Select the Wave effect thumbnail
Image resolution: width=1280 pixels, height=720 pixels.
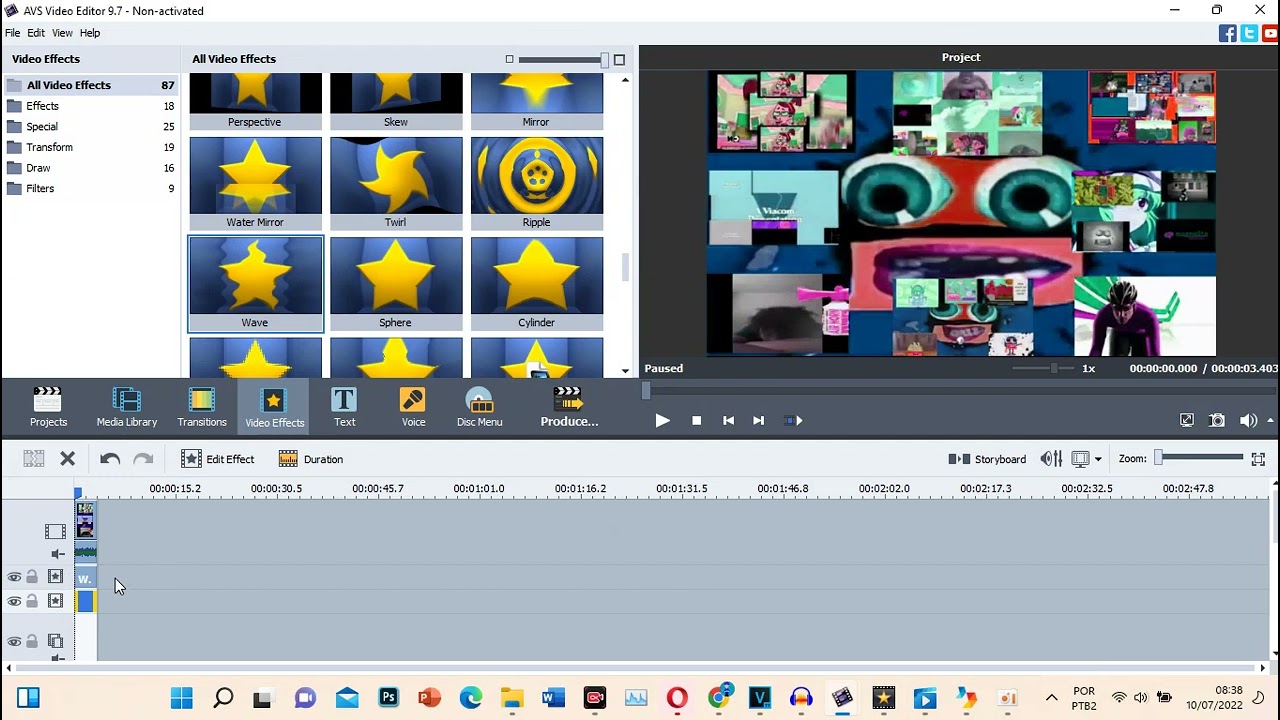[256, 284]
